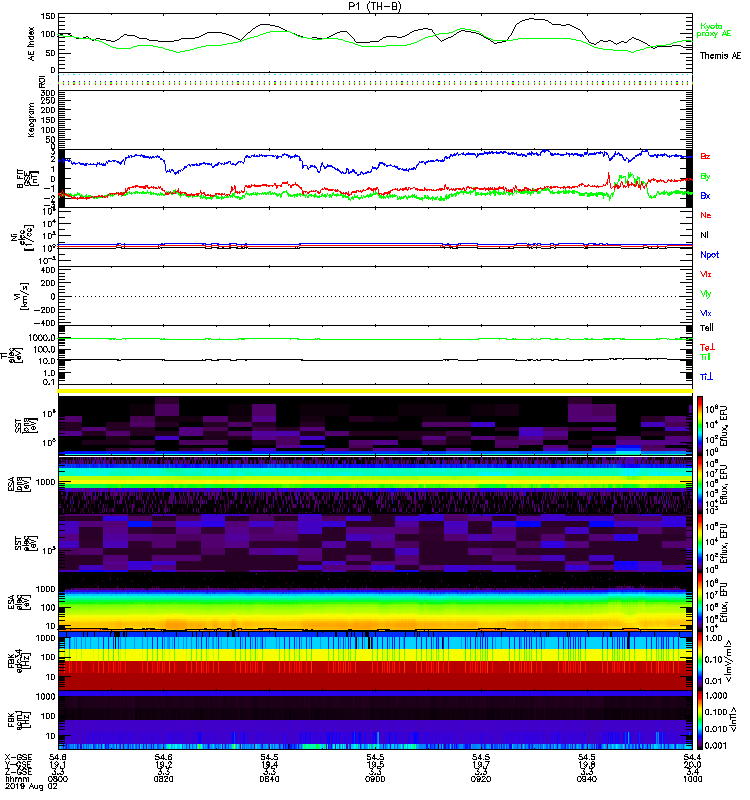
Task: Select the green "Till" legend label
Action: [x=705, y=357]
